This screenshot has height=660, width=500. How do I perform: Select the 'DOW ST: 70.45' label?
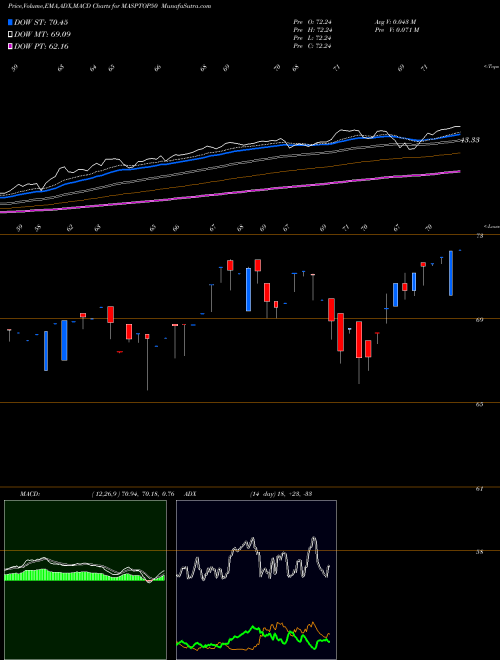[41, 22]
